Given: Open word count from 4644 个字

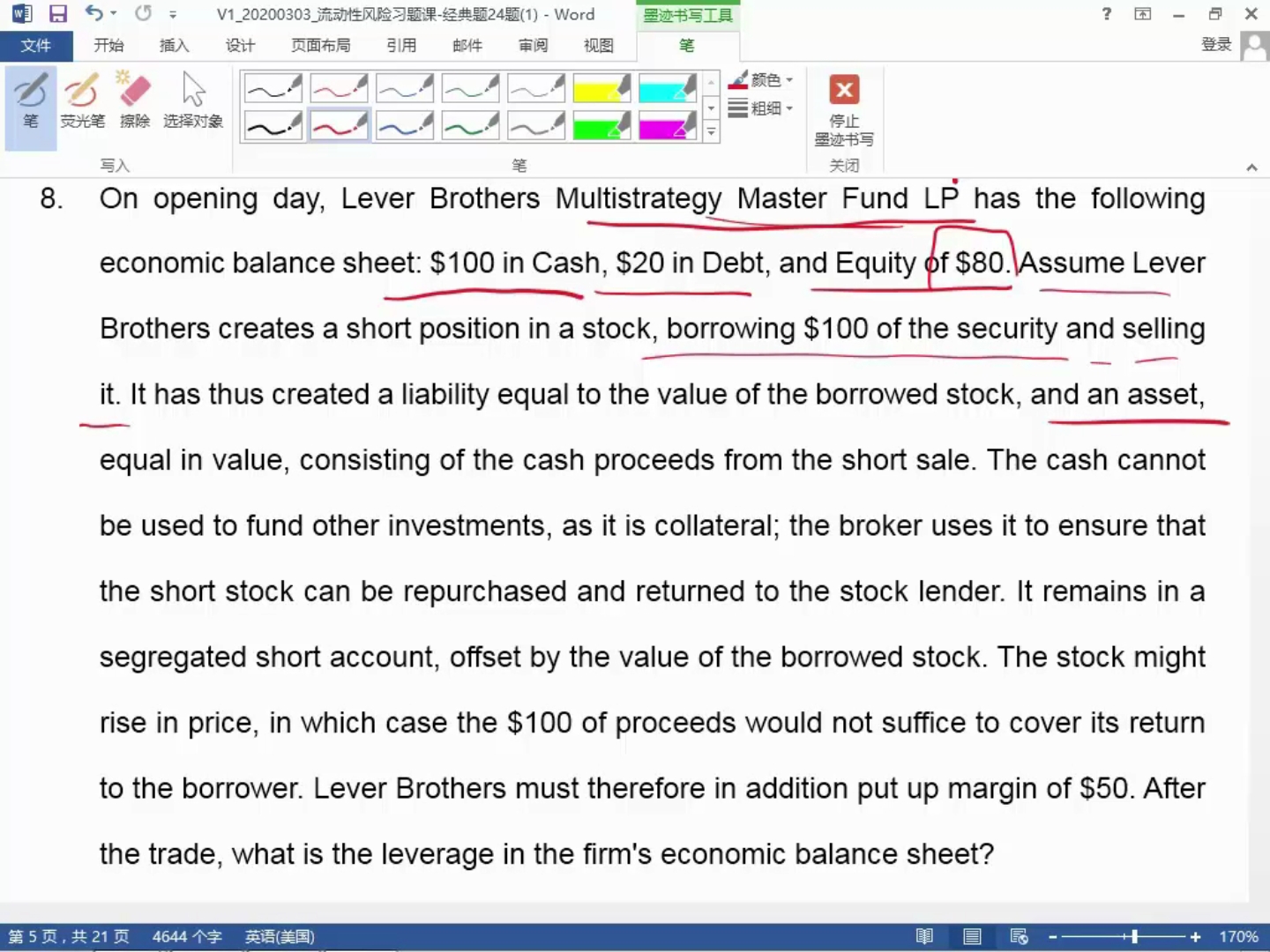Looking at the screenshot, I should pyautogui.click(x=187, y=936).
